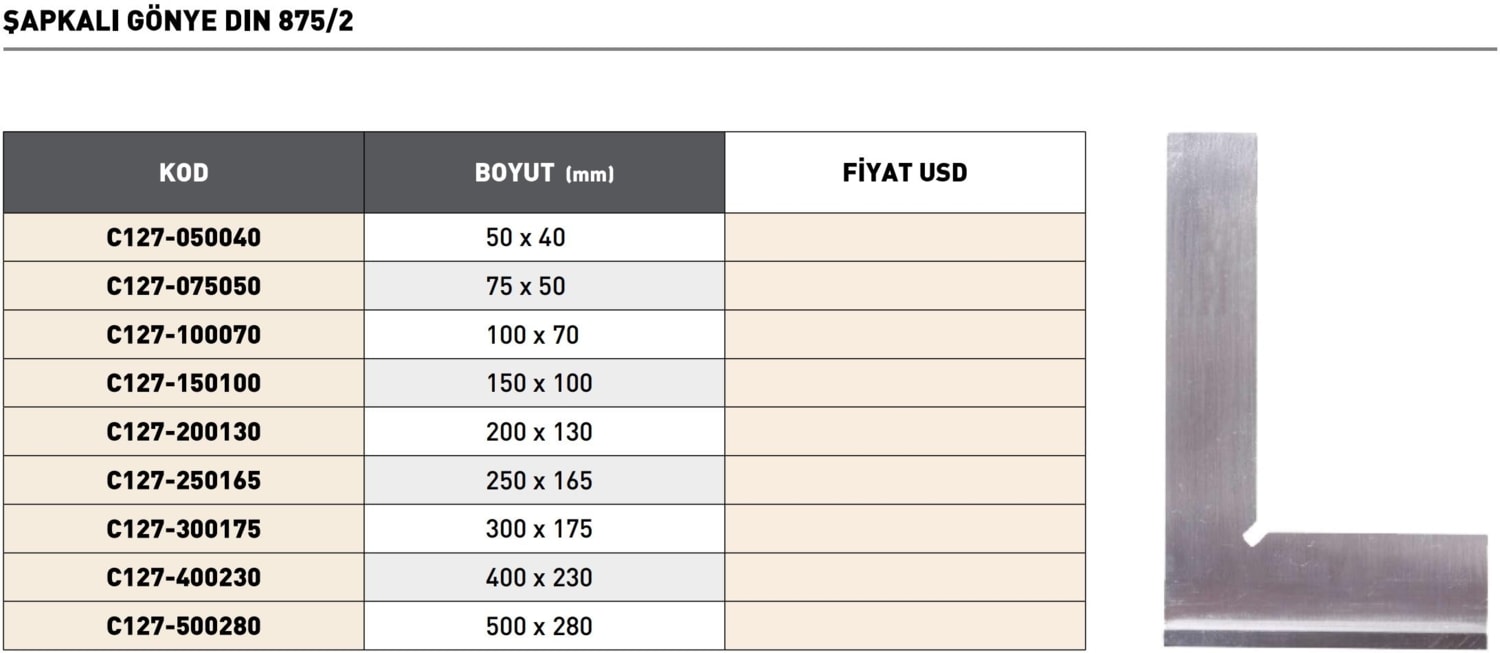Click the price cell in the 400 x 230 row

click(904, 577)
